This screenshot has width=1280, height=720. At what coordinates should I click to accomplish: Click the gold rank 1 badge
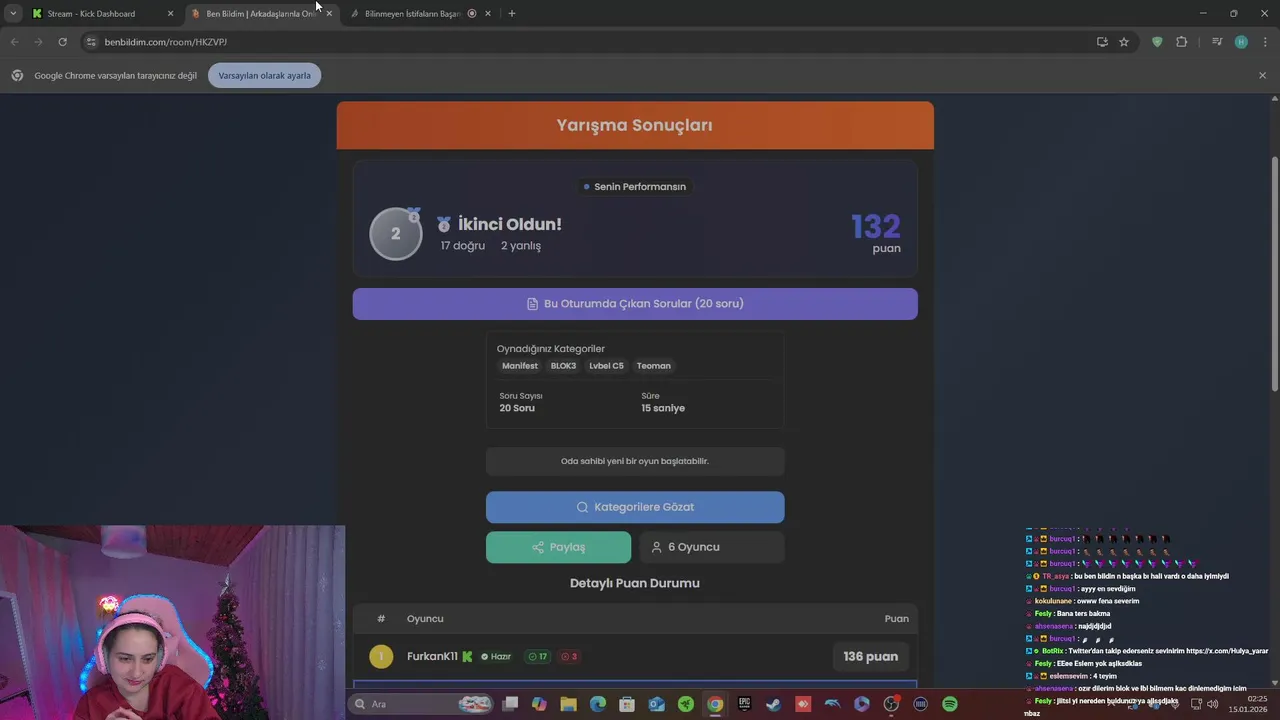pyautogui.click(x=381, y=657)
